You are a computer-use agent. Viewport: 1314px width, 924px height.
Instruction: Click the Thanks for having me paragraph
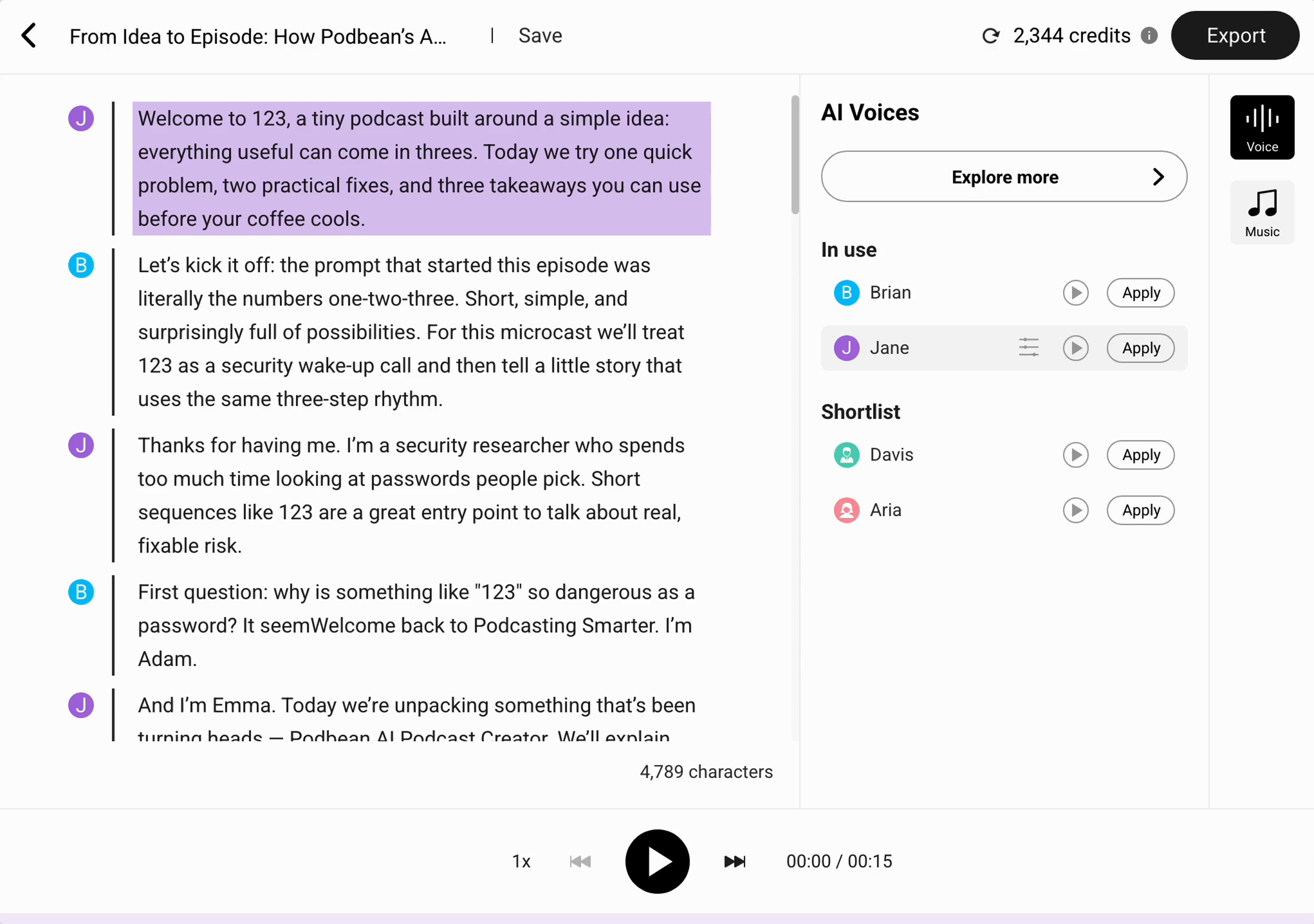coord(421,495)
